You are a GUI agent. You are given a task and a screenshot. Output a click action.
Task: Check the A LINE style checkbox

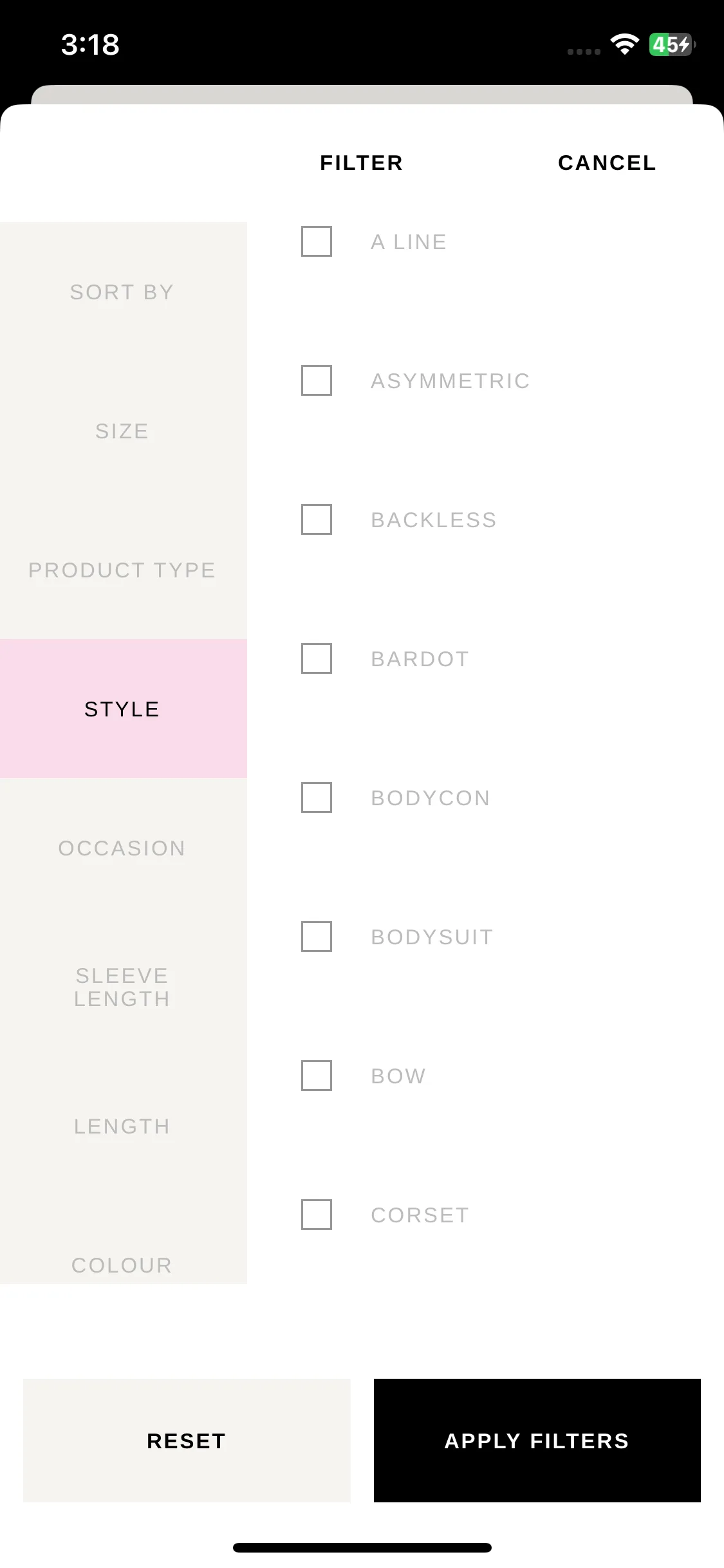(x=317, y=241)
